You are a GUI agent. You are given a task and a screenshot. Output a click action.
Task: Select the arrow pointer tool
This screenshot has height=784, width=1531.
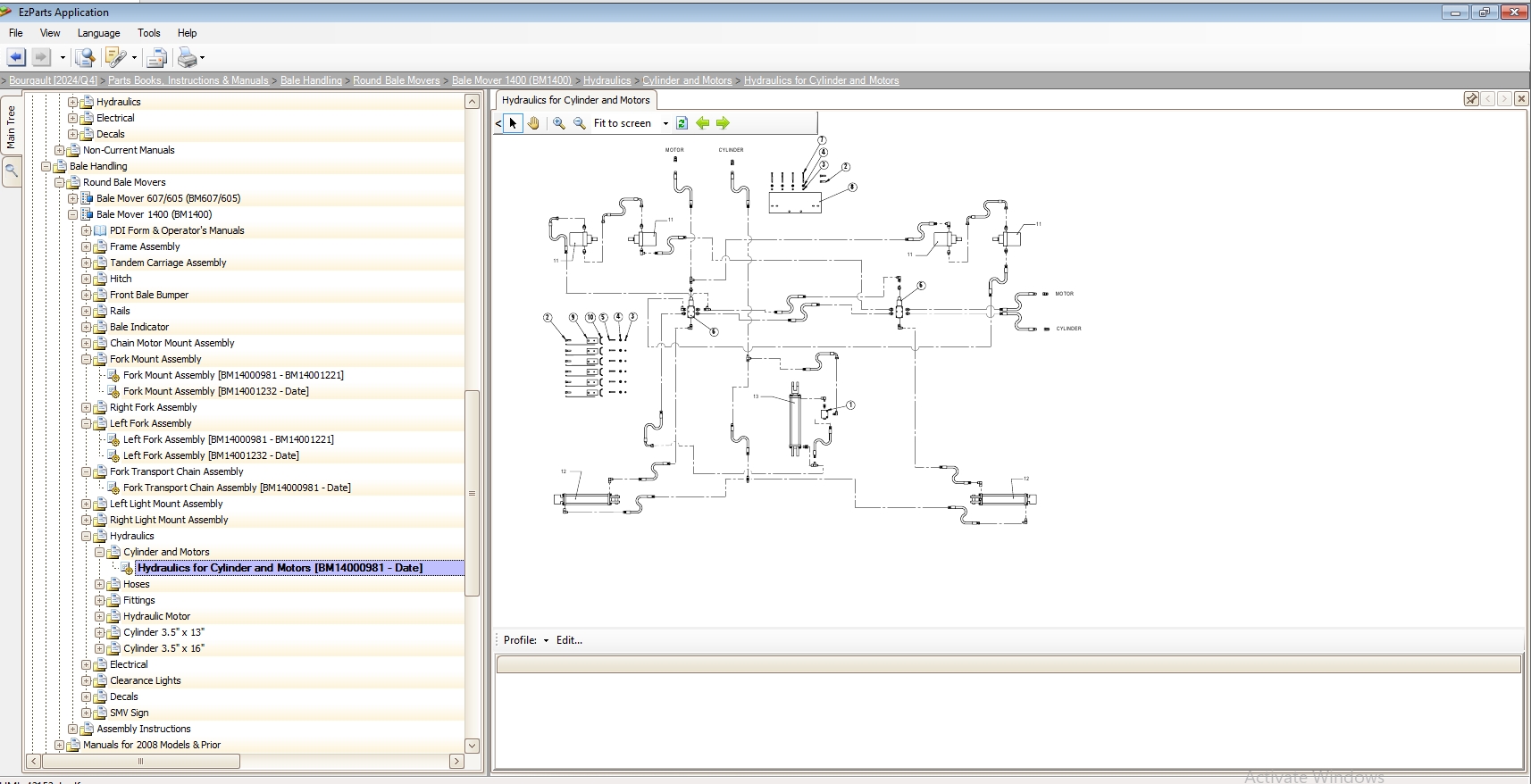click(513, 123)
